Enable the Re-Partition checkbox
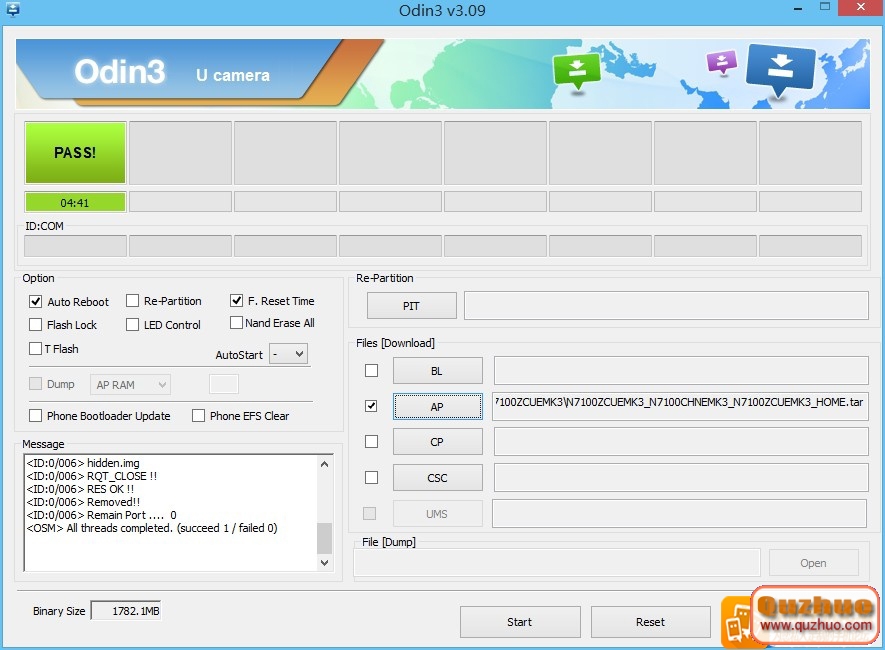 132,301
